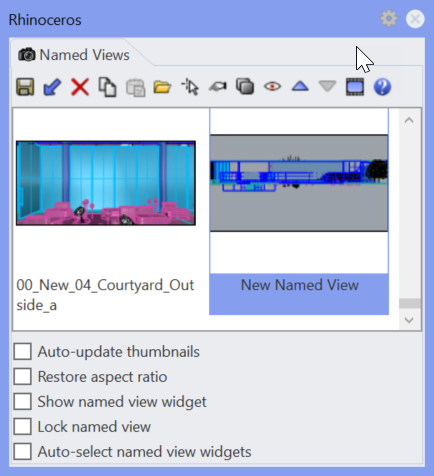Click the stacked squares icon

point(245,87)
